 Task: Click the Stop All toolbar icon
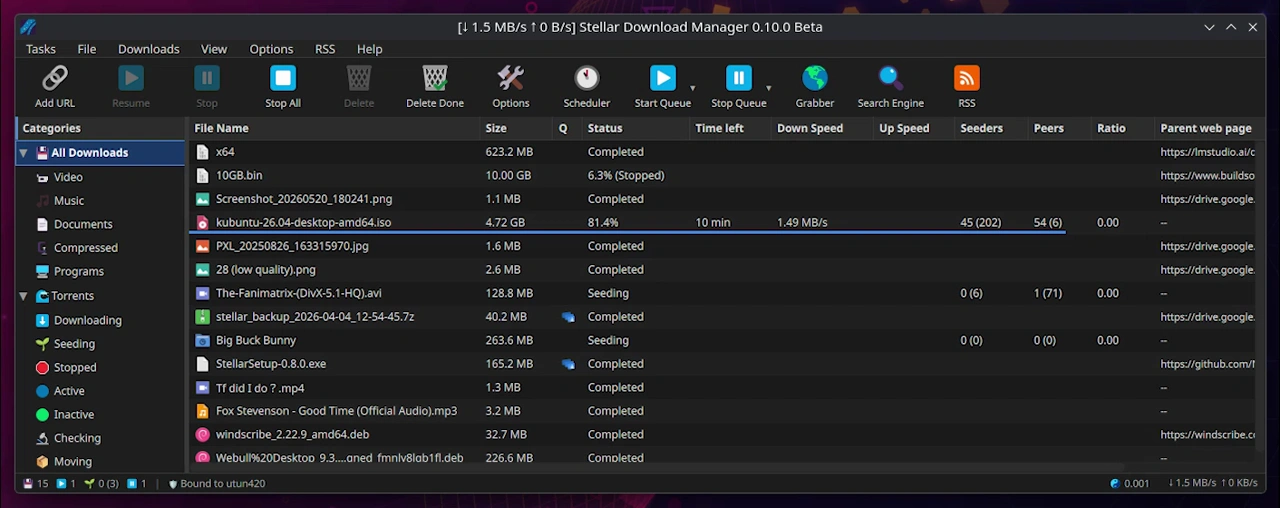click(x=283, y=78)
